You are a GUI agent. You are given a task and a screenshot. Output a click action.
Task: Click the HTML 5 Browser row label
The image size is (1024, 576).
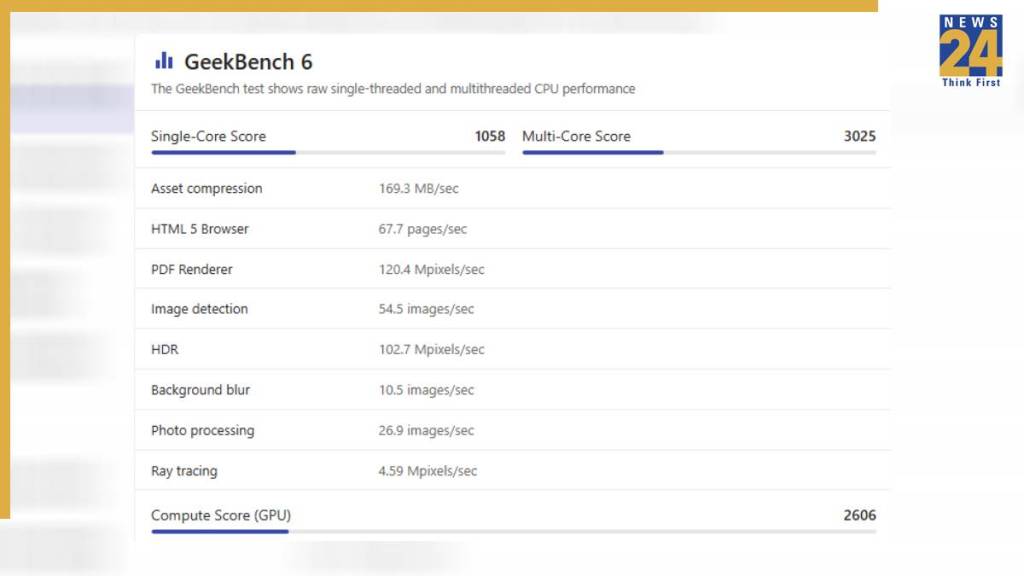pos(200,229)
